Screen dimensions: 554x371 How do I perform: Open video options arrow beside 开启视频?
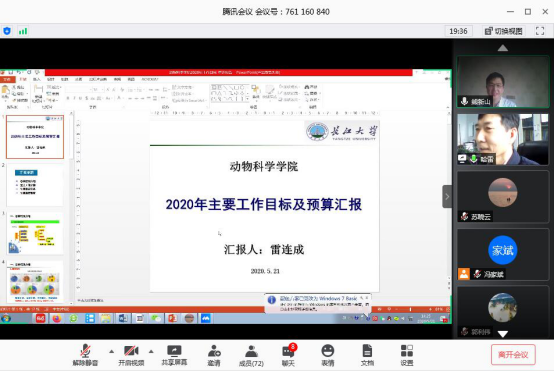point(151,352)
